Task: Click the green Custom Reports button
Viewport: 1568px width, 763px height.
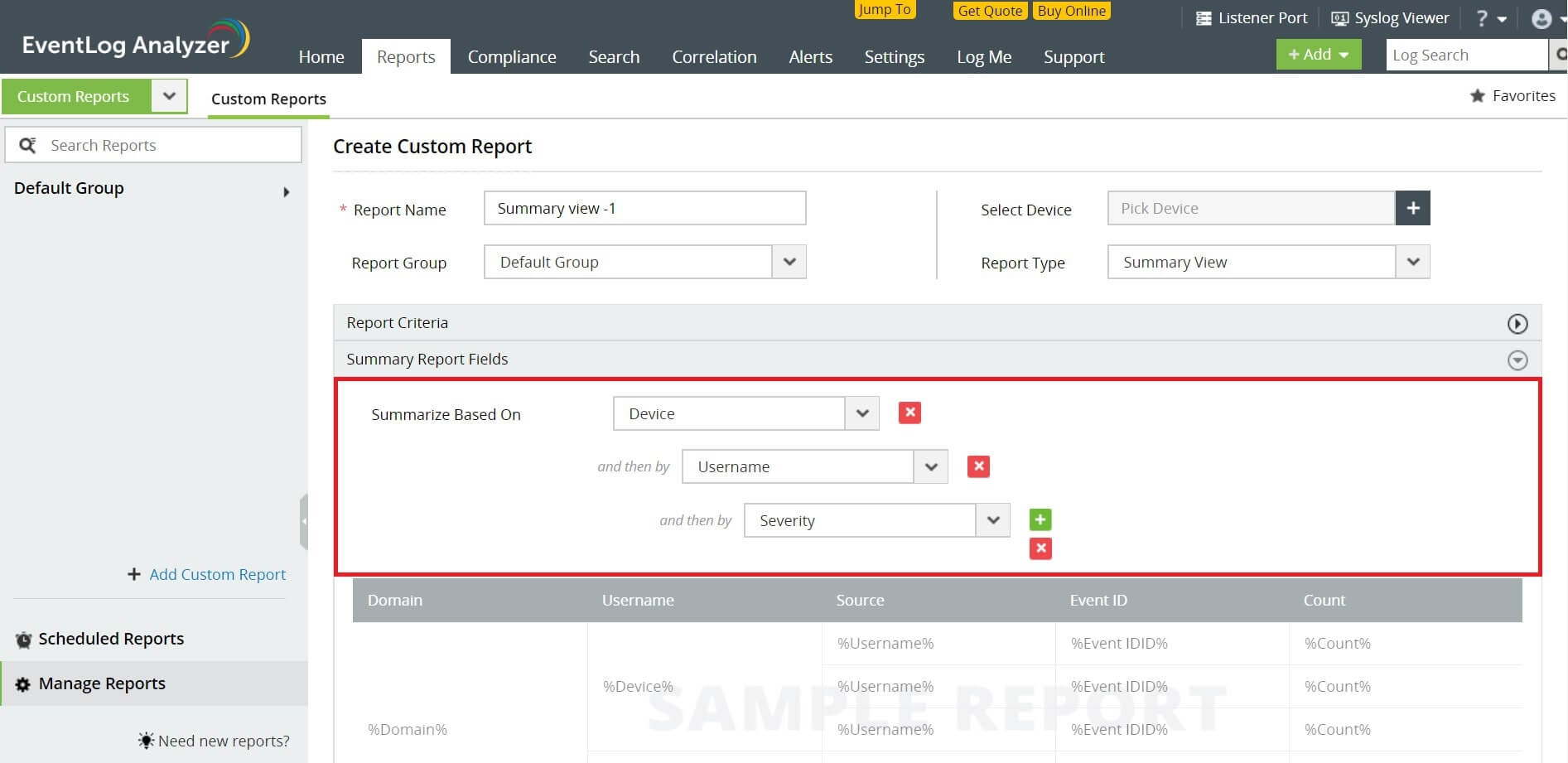Action: click(76, 96)
